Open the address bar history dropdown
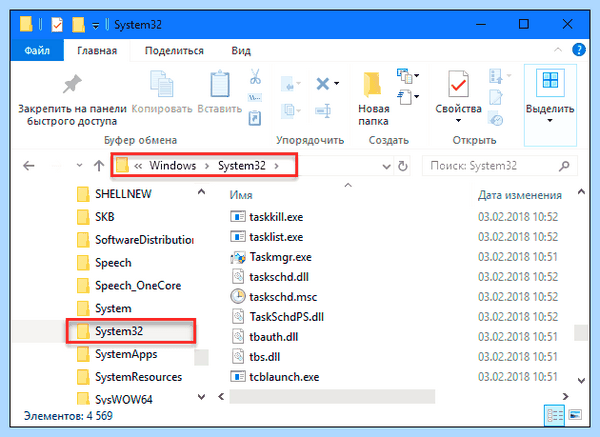The height and width of the screenshot is (437, 600). 386,166
